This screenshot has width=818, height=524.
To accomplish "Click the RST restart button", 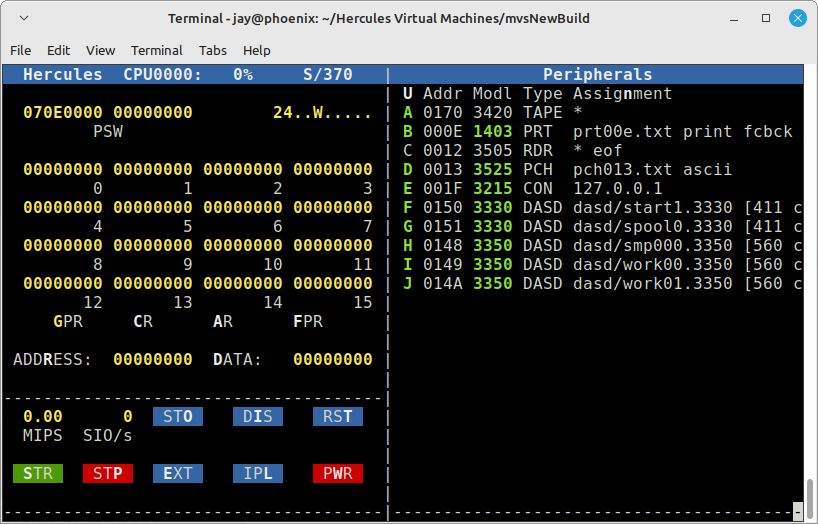I will tap(338, 416).
